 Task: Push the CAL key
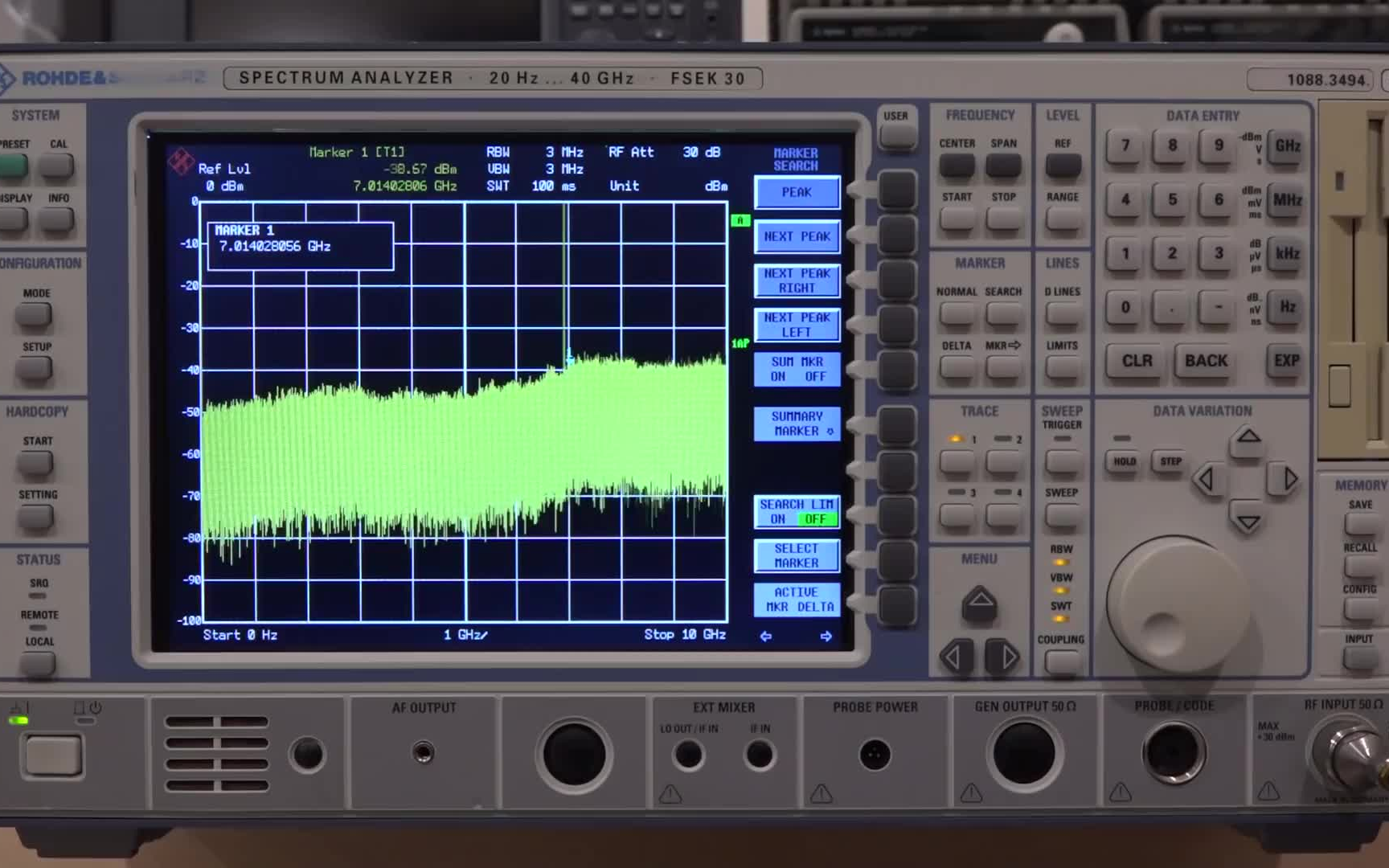click(x=57, y=166)
